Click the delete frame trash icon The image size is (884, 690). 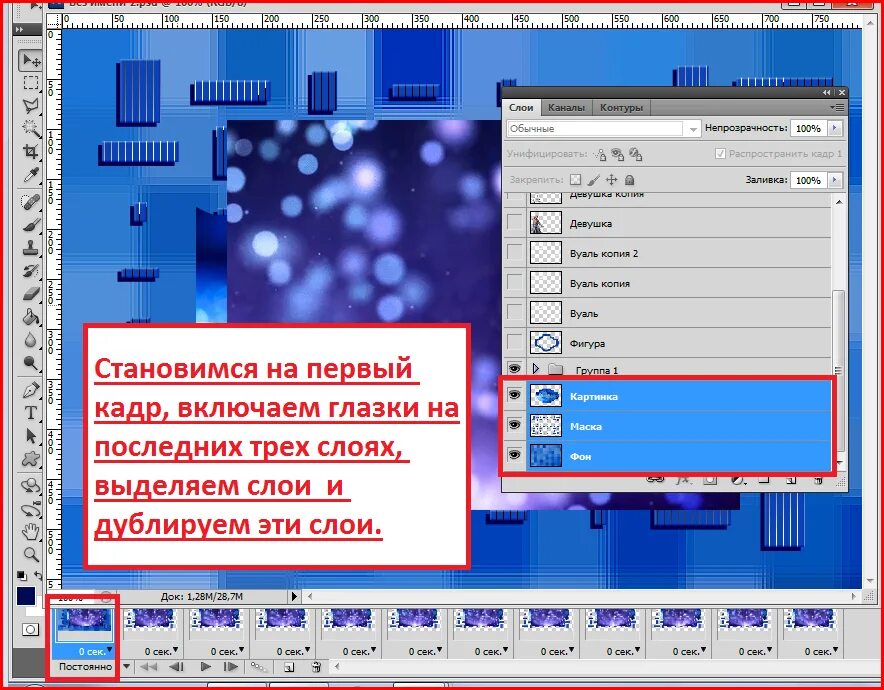316,667
